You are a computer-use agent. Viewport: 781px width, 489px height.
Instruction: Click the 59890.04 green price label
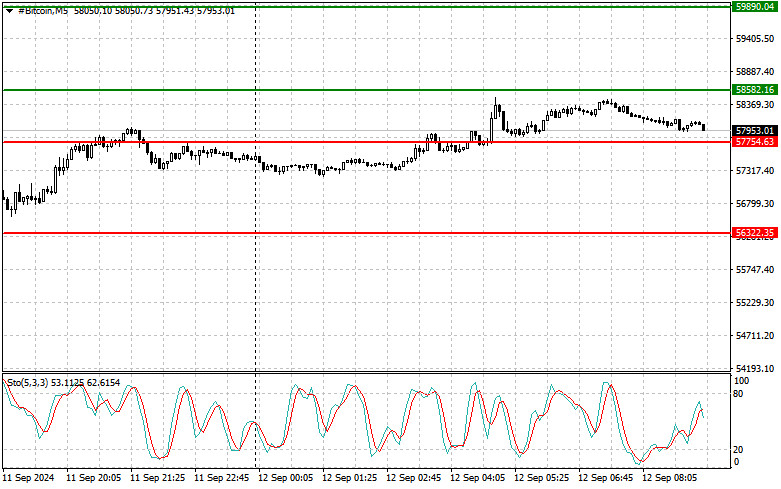[x=755, y=6]
